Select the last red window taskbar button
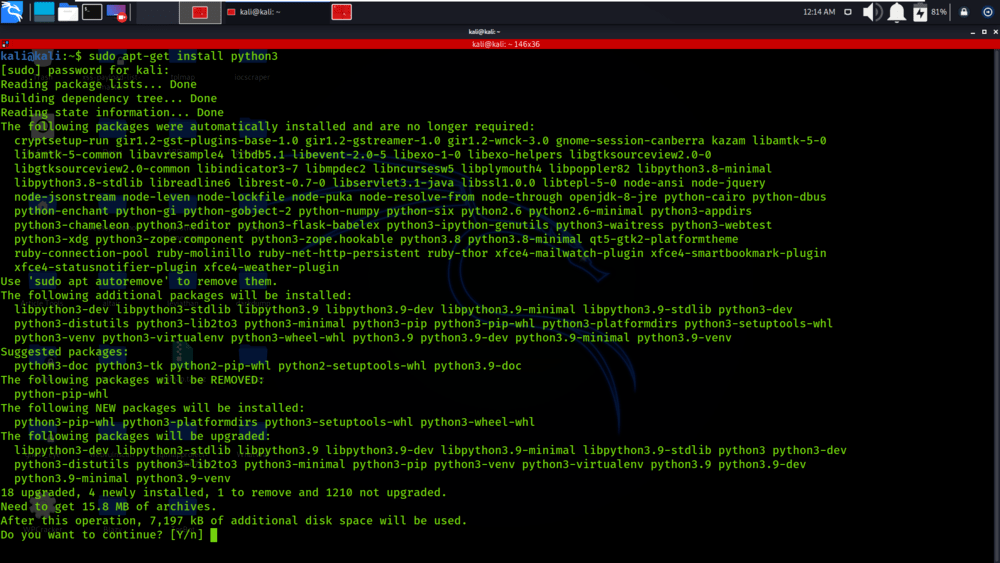The width and height of the screenshot is (1000, 563). point(342,12)
